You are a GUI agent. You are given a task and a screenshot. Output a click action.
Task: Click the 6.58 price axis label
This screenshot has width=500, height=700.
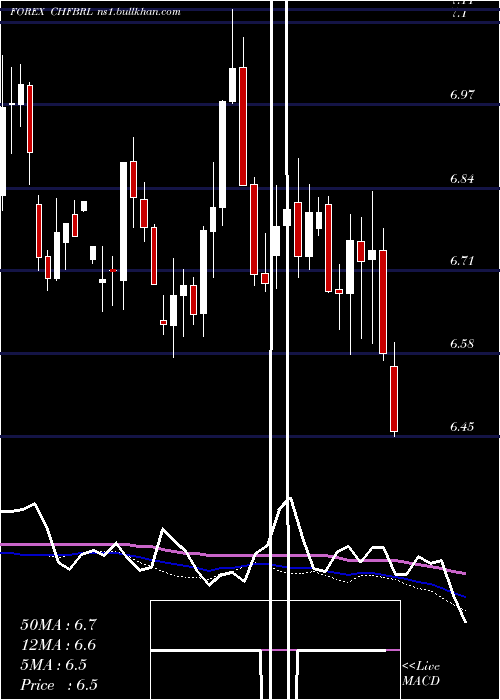pos(462,344)
